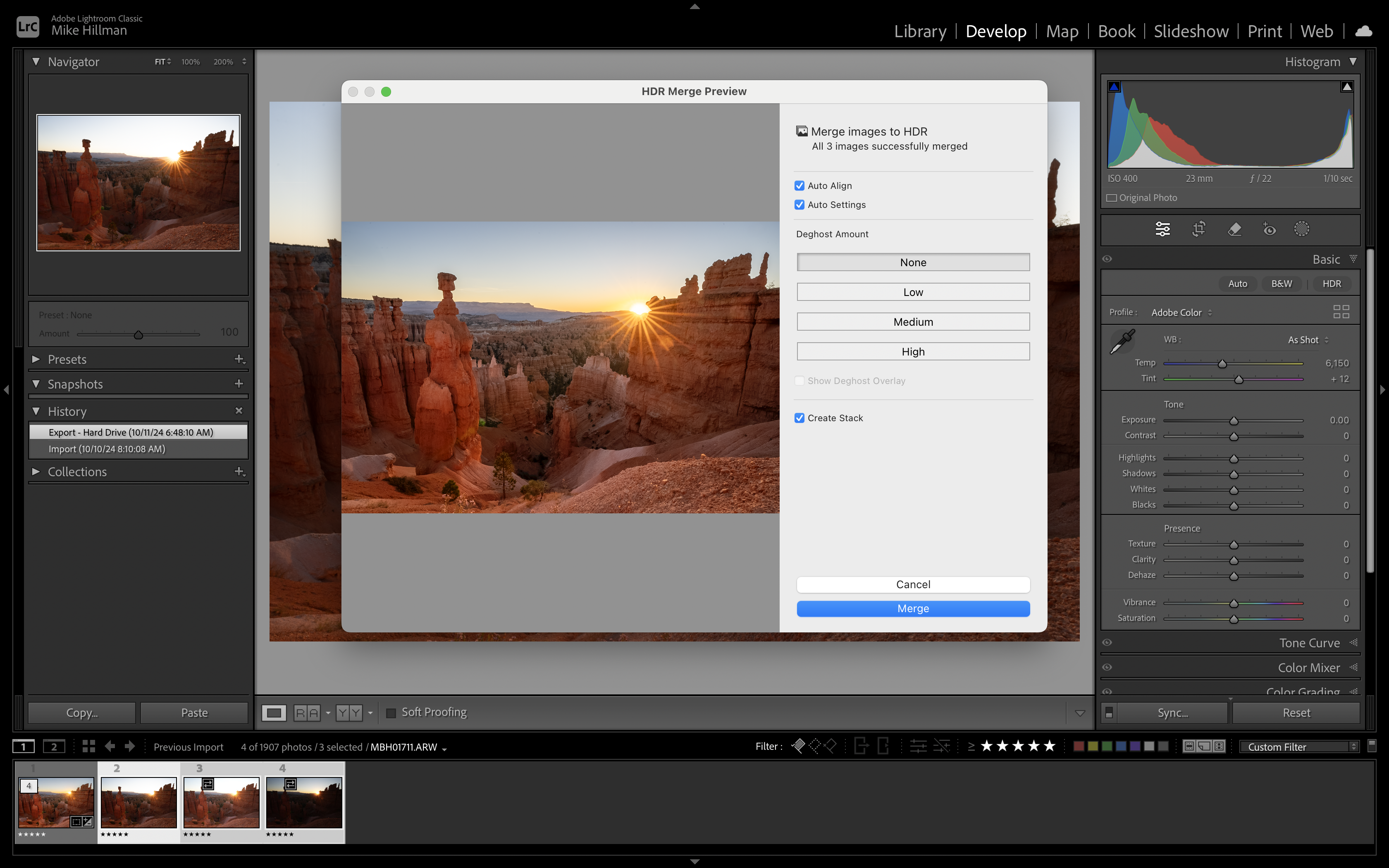The image size is (1389, 868).
Task: Open reference view R|A button
Action: click(x=306, y=713)
